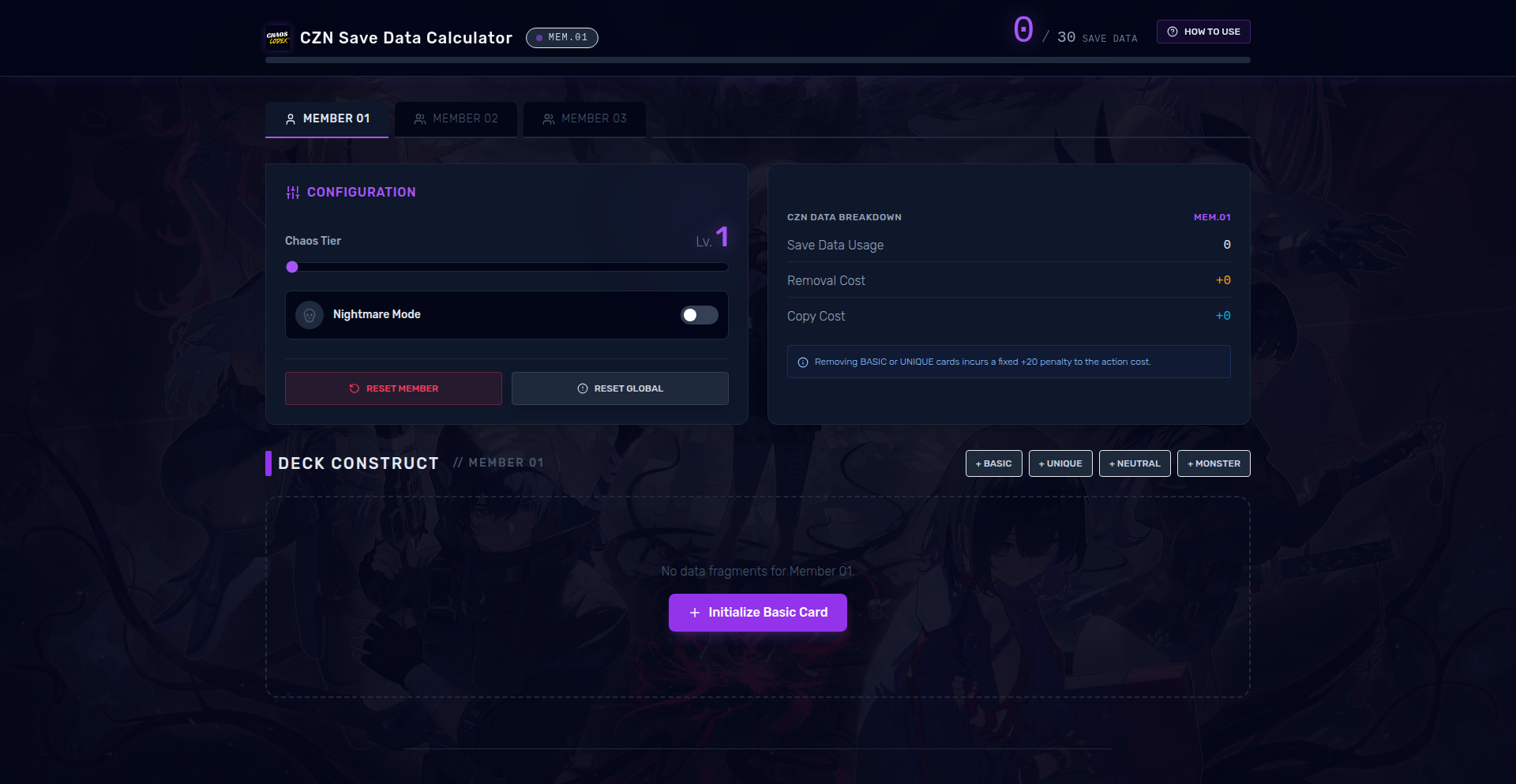1516x784 pixels.
Task: Click the save data progress bar
Action: [758, 60]
